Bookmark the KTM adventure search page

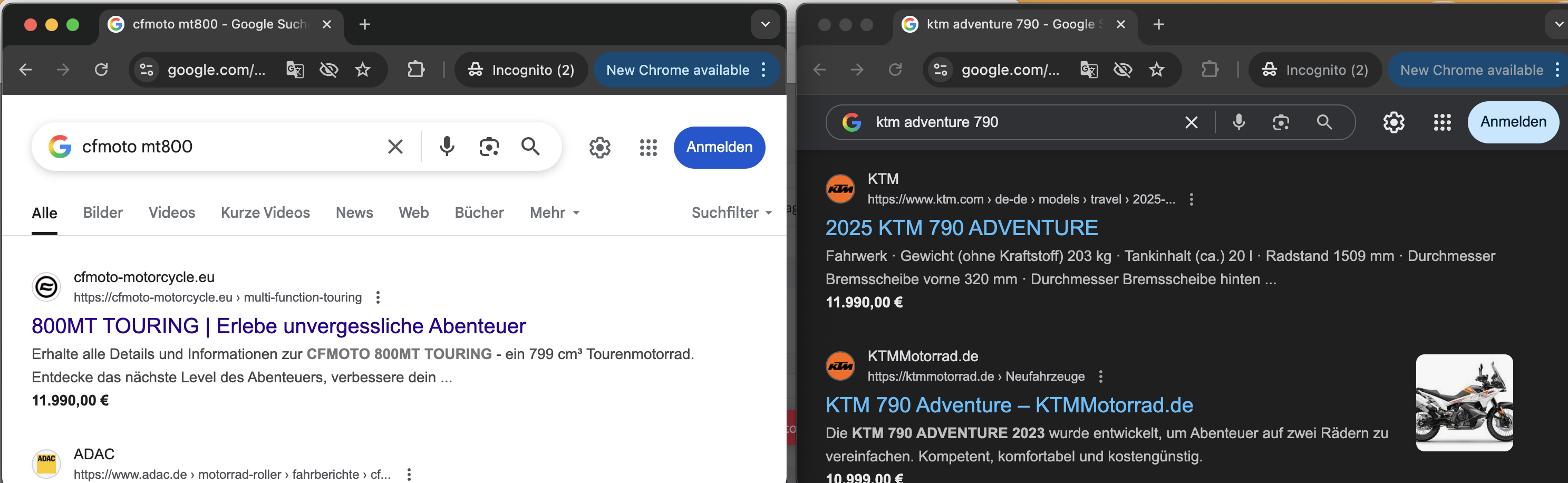click(1157, 70)
